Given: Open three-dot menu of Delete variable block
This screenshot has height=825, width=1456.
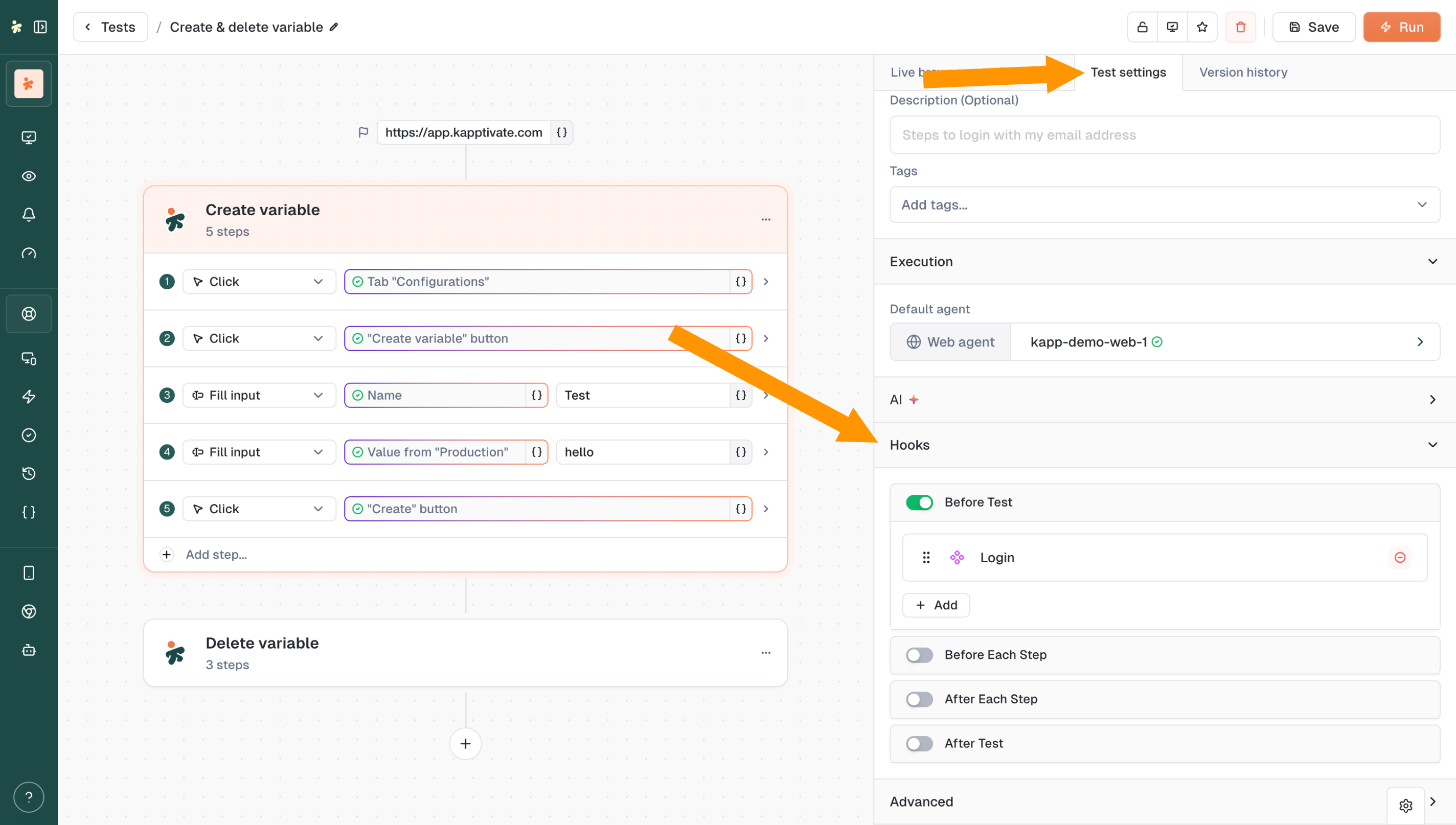Looking at the screenshot, I should [765, 653].
